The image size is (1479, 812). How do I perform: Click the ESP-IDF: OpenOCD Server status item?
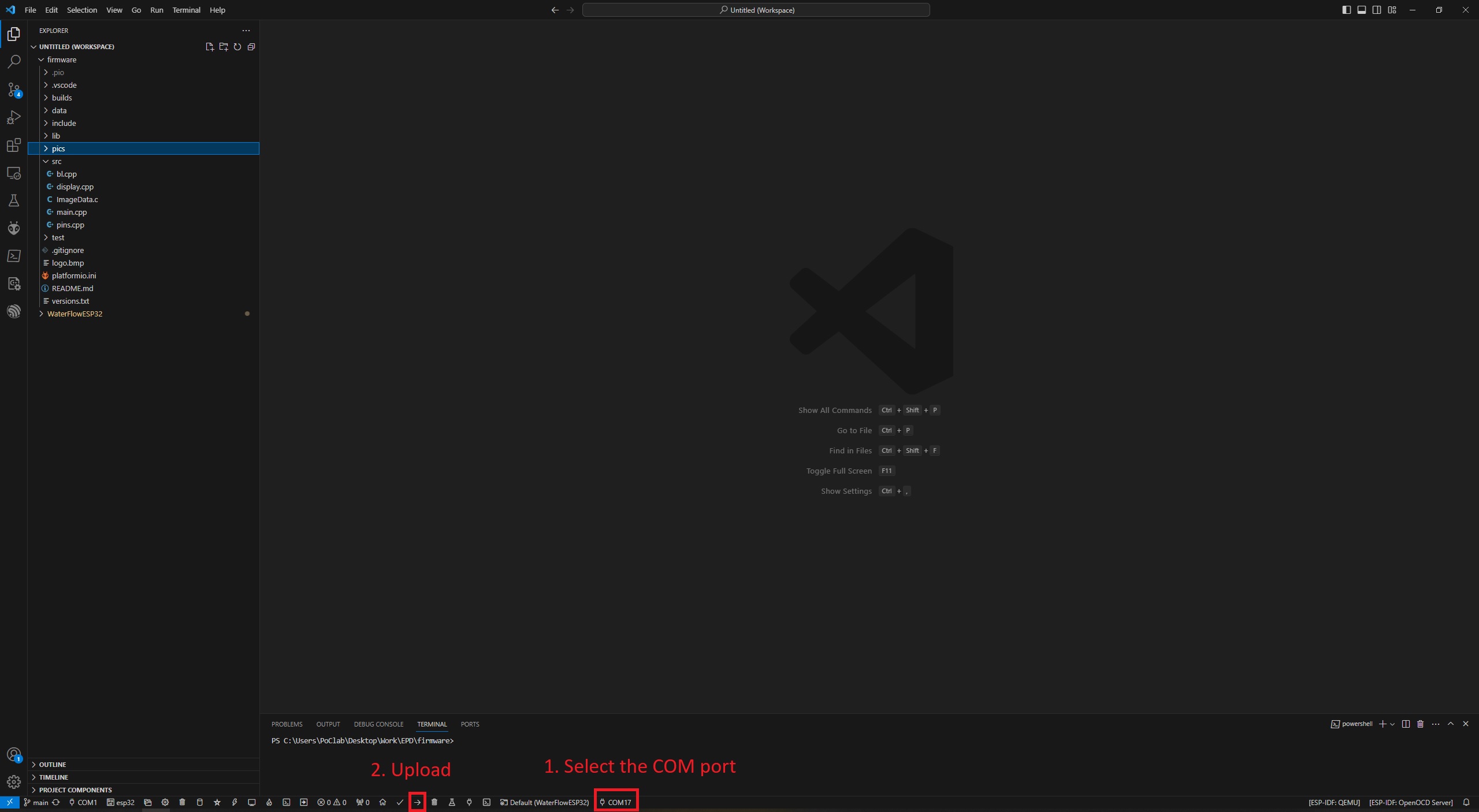point(1411,802)
